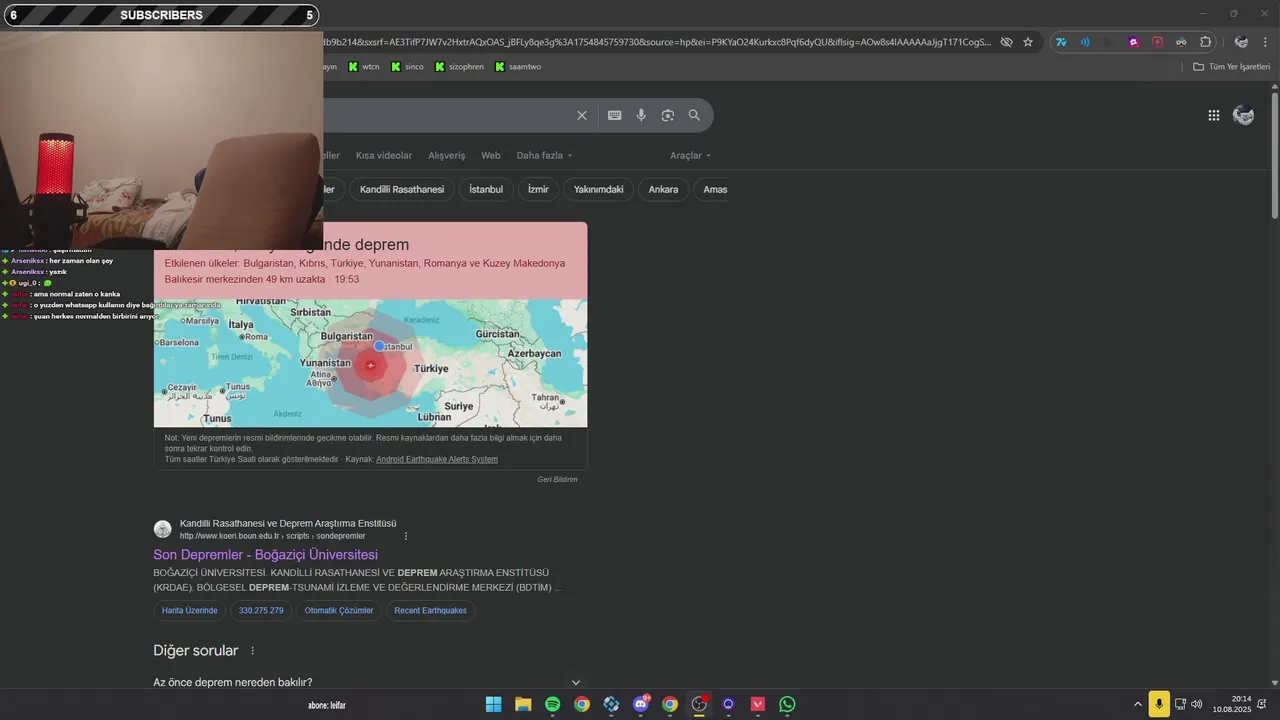Open the Google account avatar menu
Viewport: 1280px width, 720px height.
click(1244, 115)
